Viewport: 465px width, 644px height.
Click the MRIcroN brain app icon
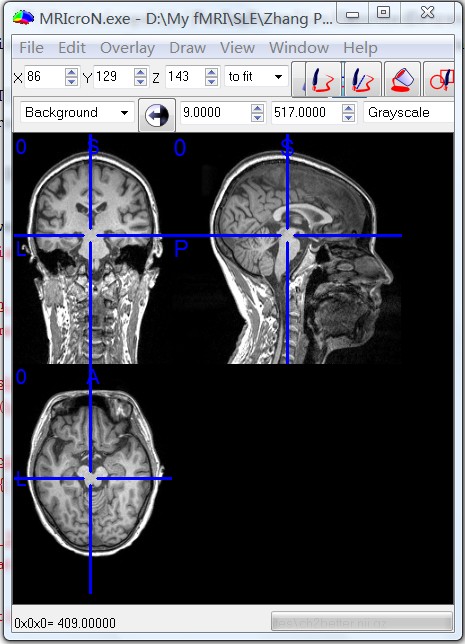coord(23,18)
